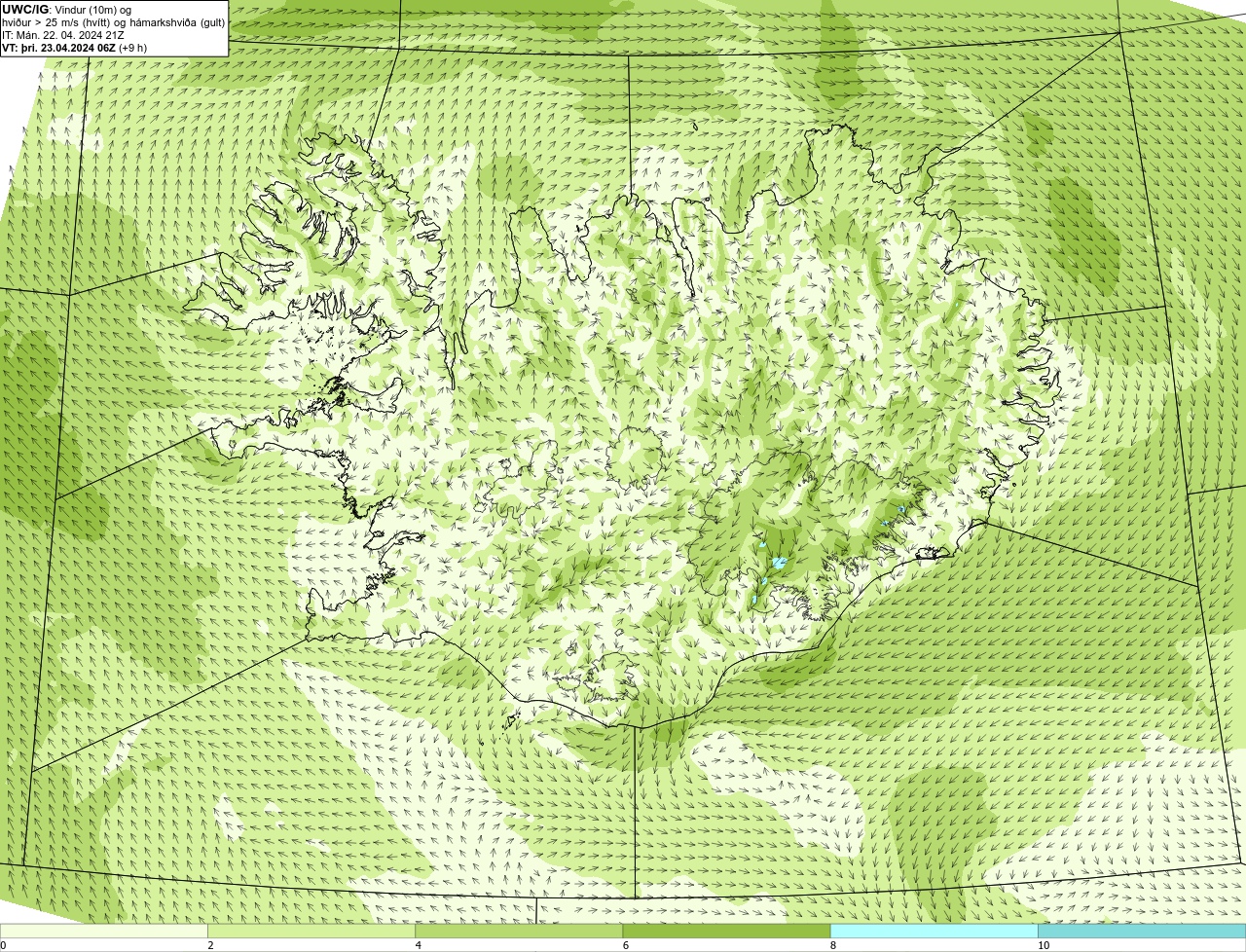The height and width of the screenshot is (952, 1246).
Task: Click the palest 0–2 m/s legend color band
Action: (103, 931)
